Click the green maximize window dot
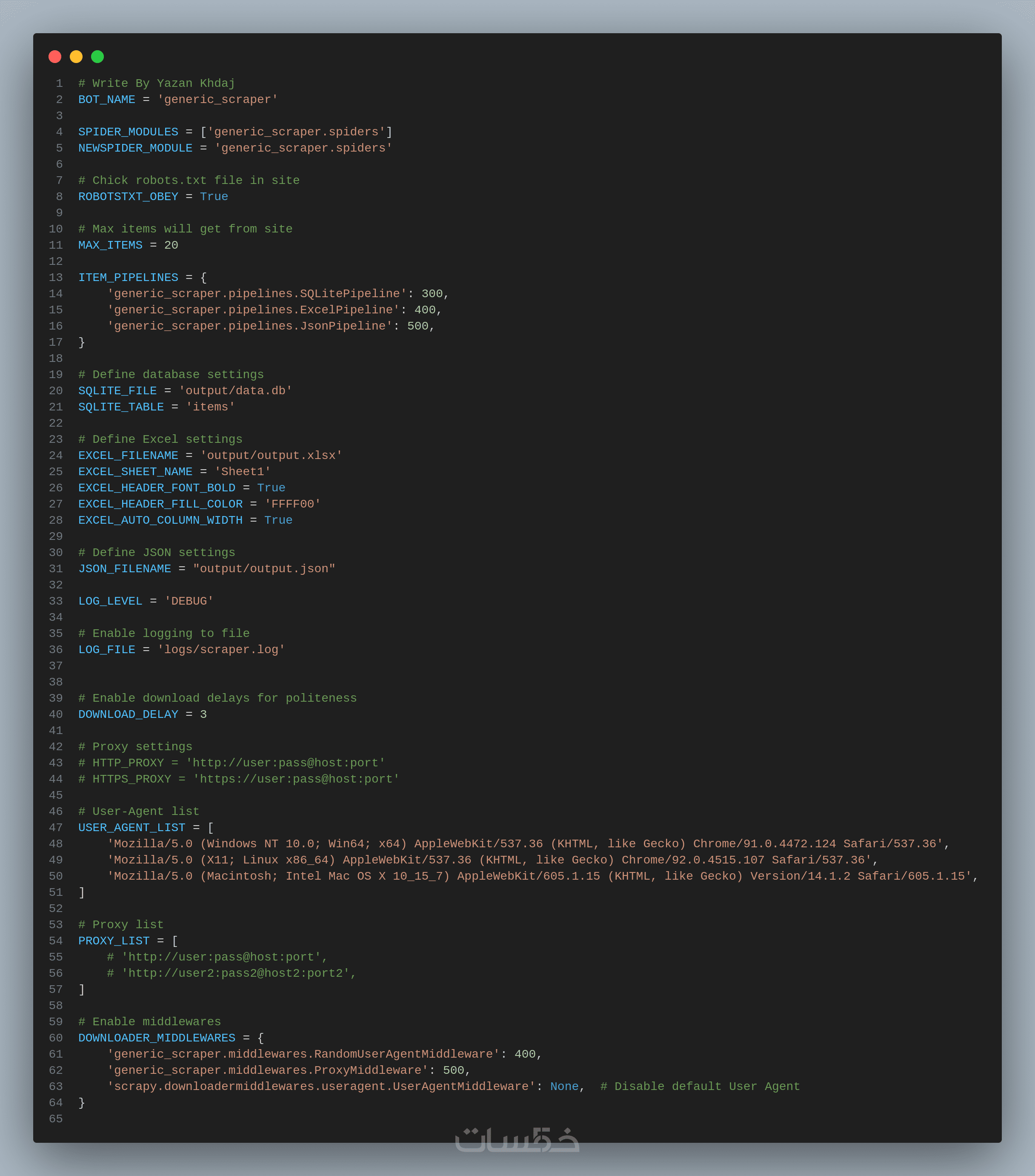 (98, 56)
